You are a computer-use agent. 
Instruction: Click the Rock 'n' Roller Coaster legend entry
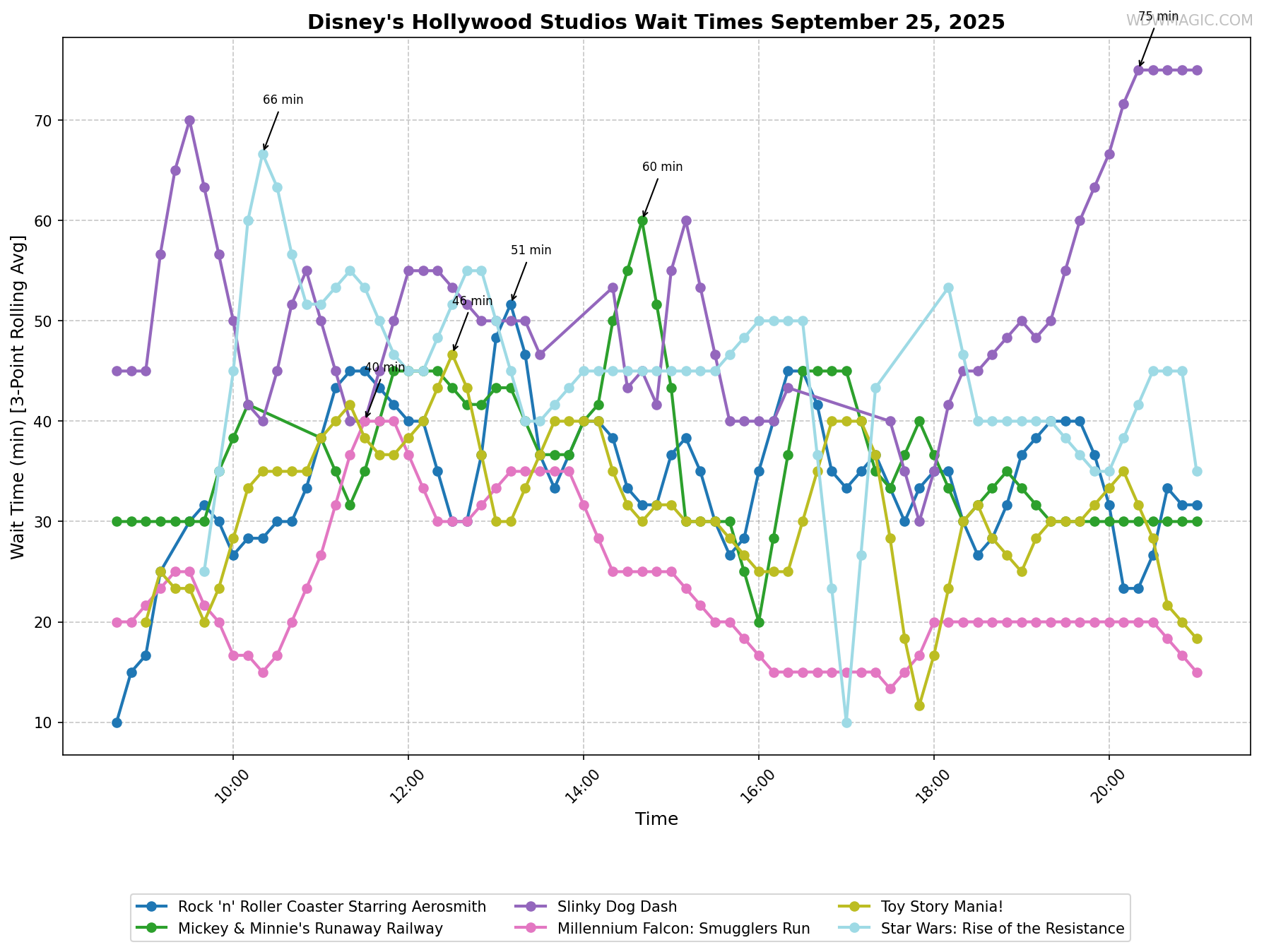(313, 907)
